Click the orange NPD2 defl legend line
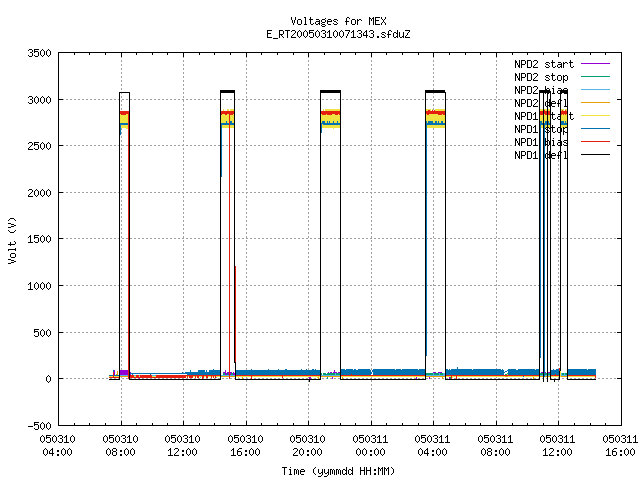Screen dimensions: 640x480 (595, 103)
